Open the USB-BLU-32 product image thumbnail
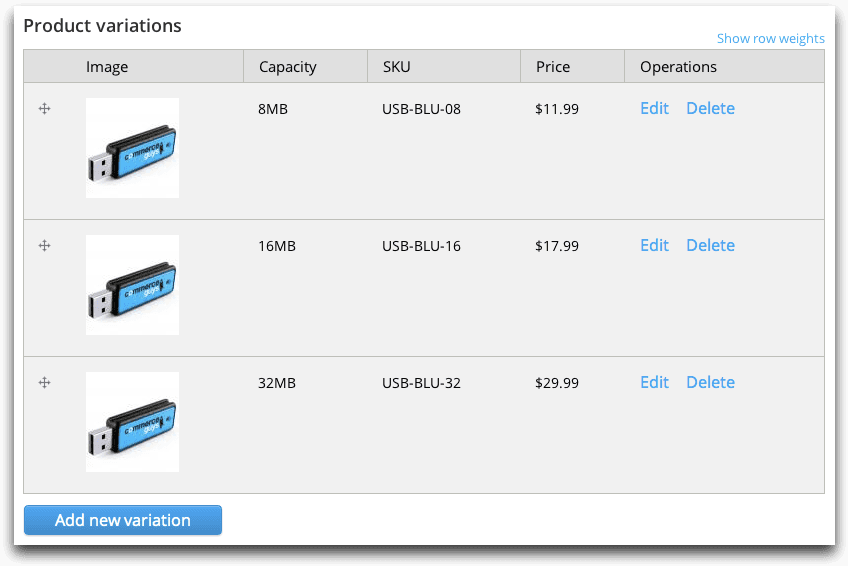Screen dimensions: 848x566 coord(132,422)
